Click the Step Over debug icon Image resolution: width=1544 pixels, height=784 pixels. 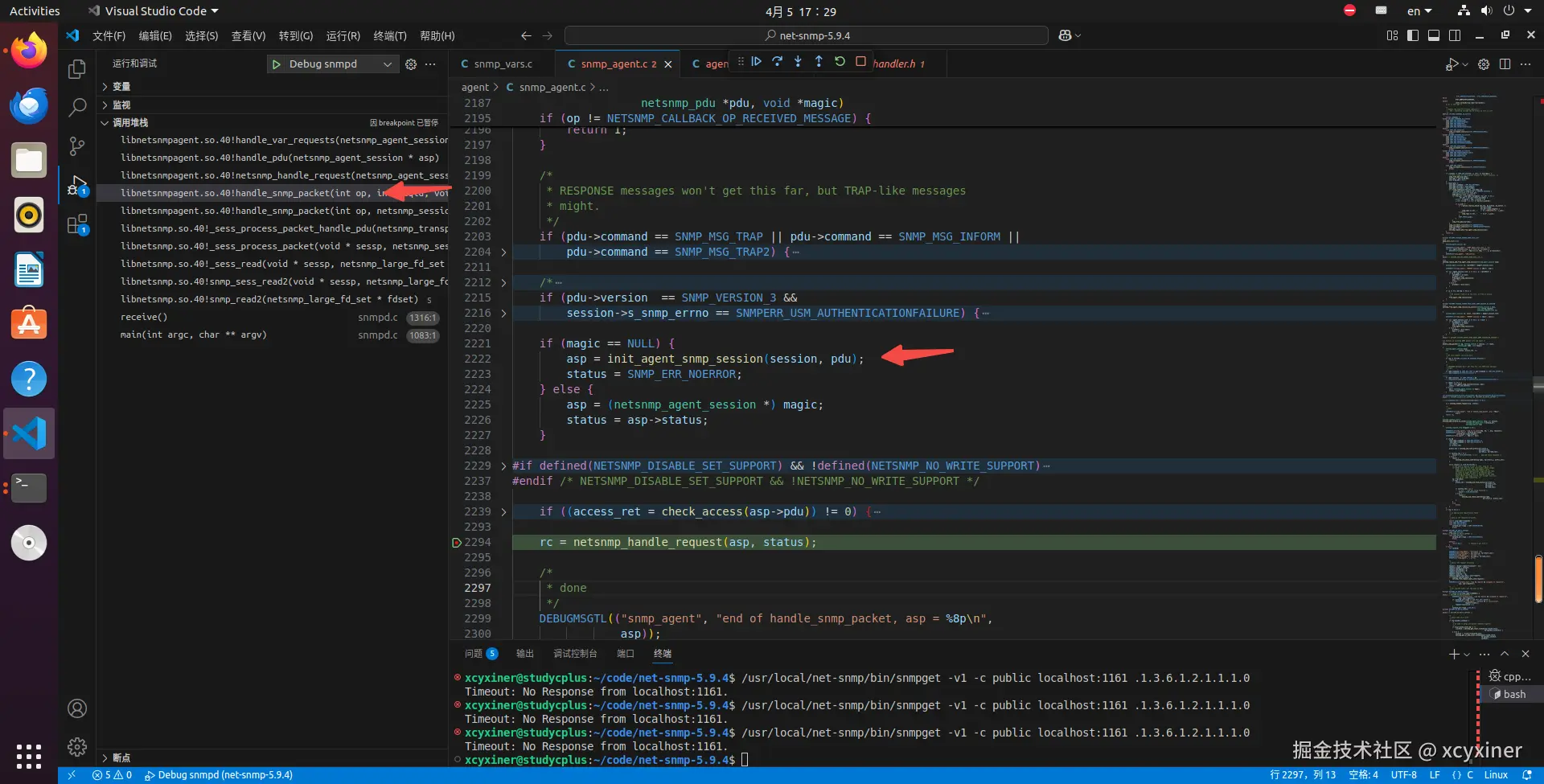click(777, 62)
